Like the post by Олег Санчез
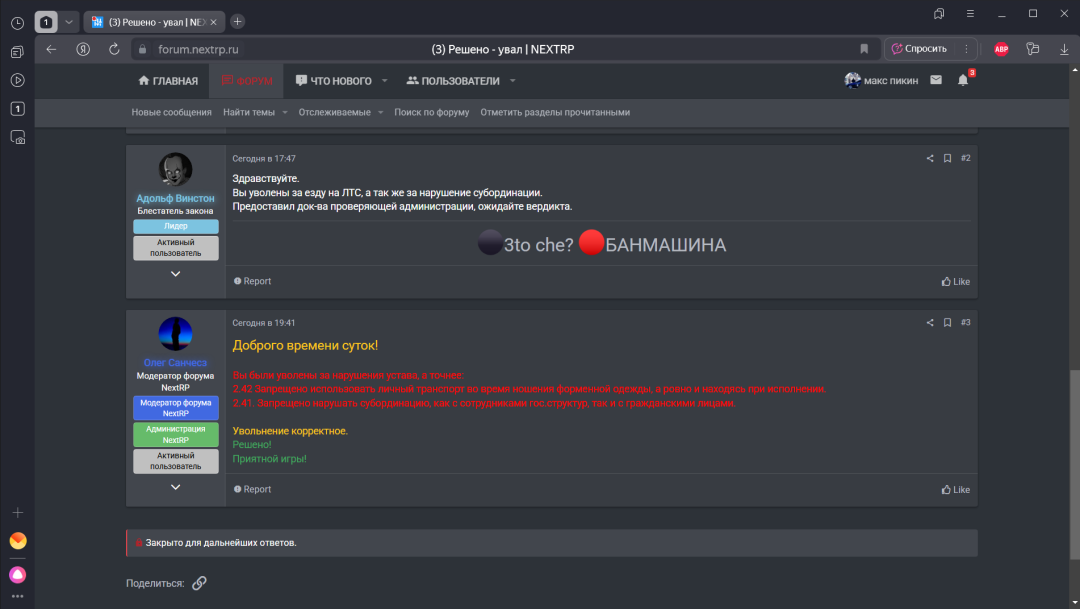This screenshot has height=609, width=1080. pyautogui.click(x=956, y=490)
